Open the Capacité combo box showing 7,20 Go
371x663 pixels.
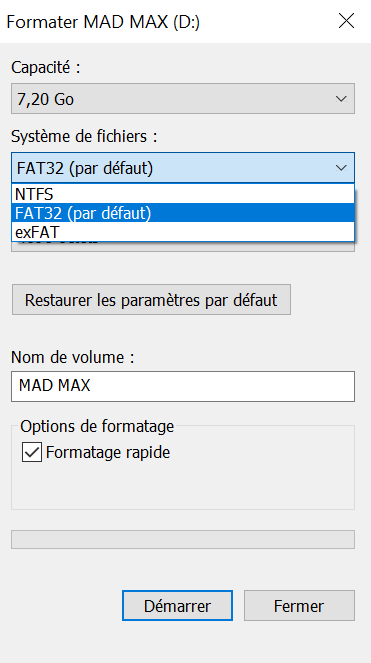click(183, 99)
